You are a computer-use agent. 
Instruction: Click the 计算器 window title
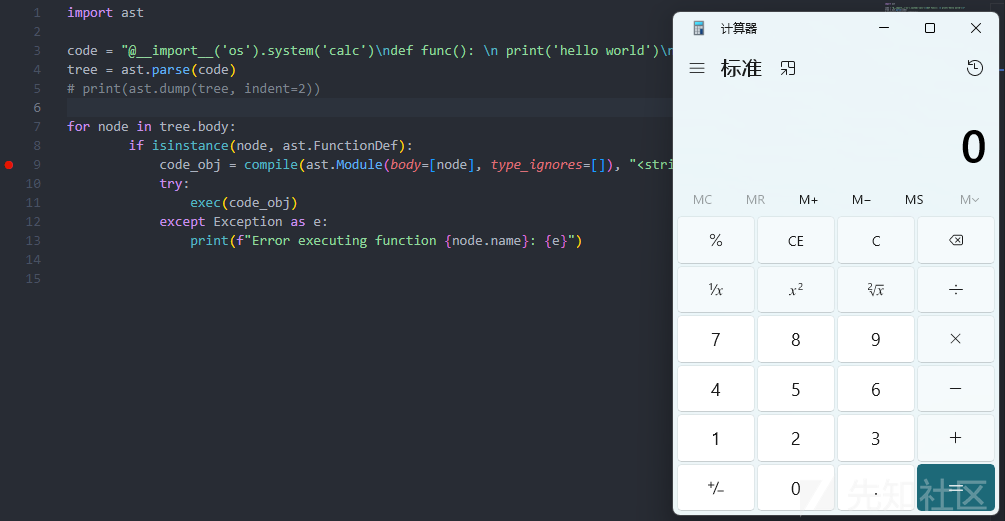point(739,28)
